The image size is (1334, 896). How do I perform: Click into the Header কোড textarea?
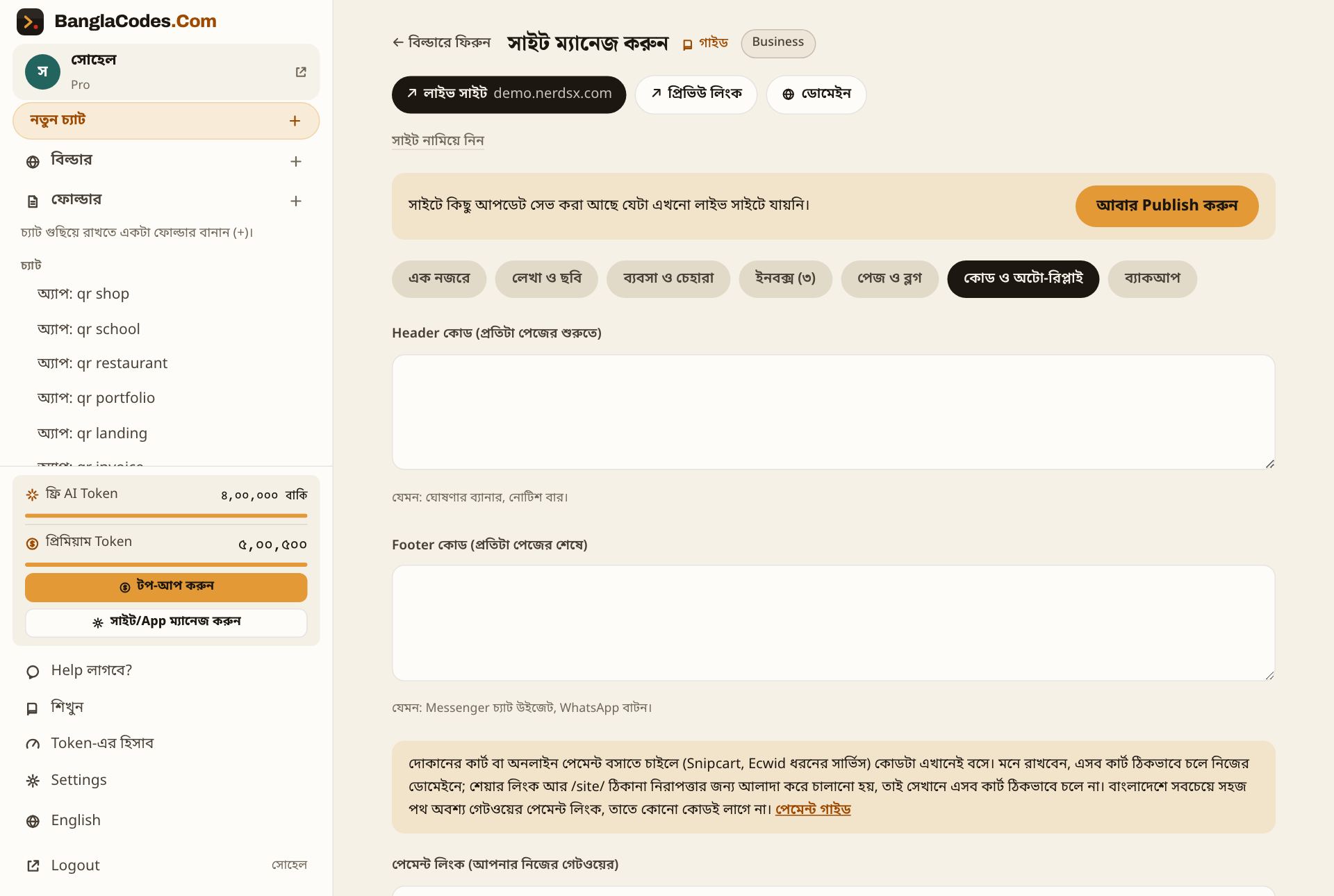point(834,412)
